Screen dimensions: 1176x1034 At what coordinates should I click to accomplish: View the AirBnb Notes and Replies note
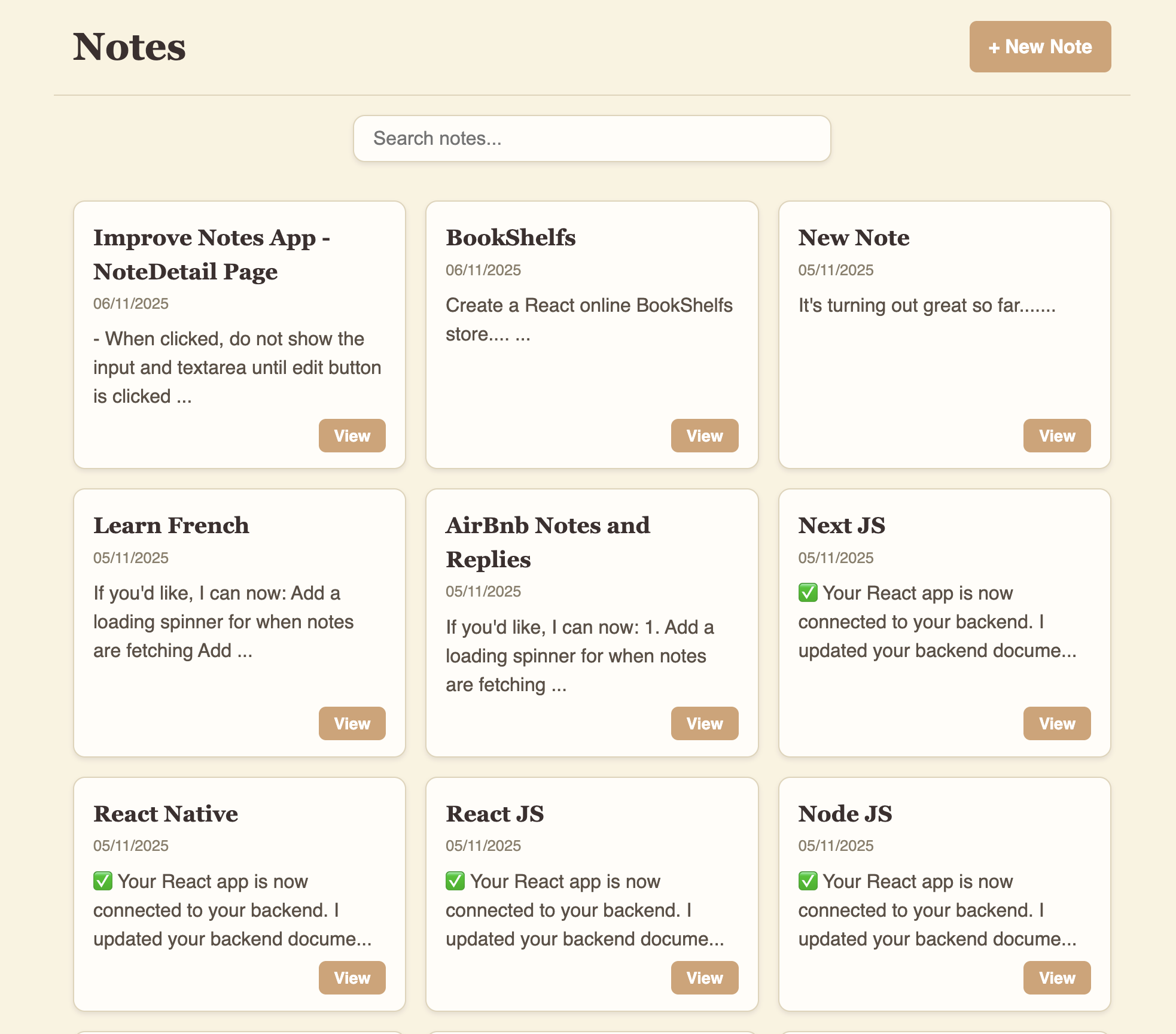(x=704, y=723)
